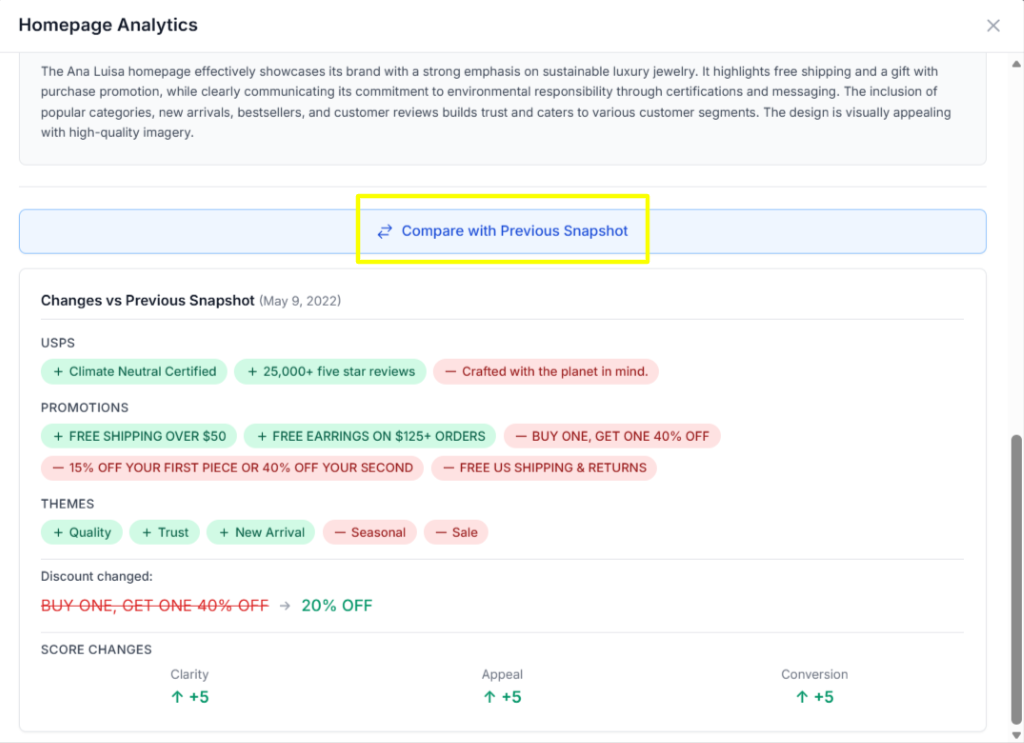Screen dimensions: 1024x743
Task: Click the Climate Neutral Certified tag
Action: 134,372
